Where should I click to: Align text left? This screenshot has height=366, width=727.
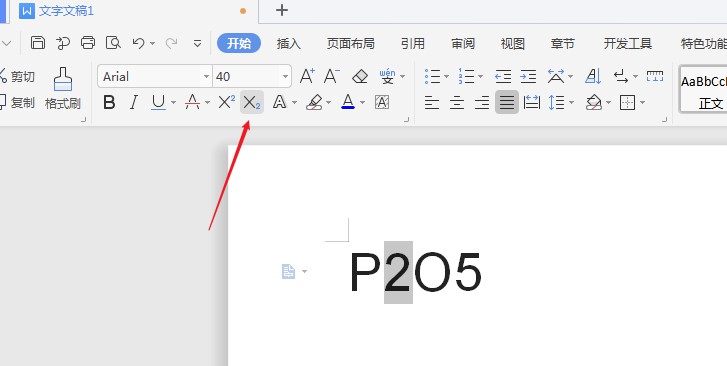432,103
